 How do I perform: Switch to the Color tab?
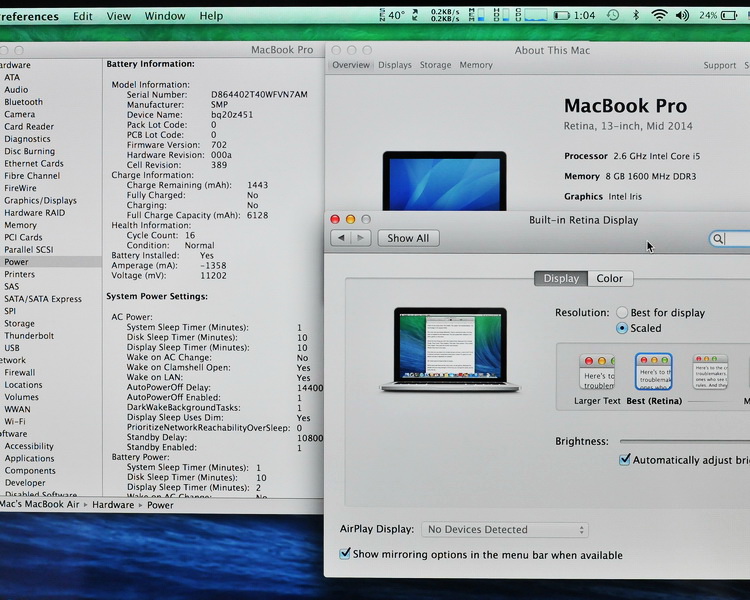point(610,278)
